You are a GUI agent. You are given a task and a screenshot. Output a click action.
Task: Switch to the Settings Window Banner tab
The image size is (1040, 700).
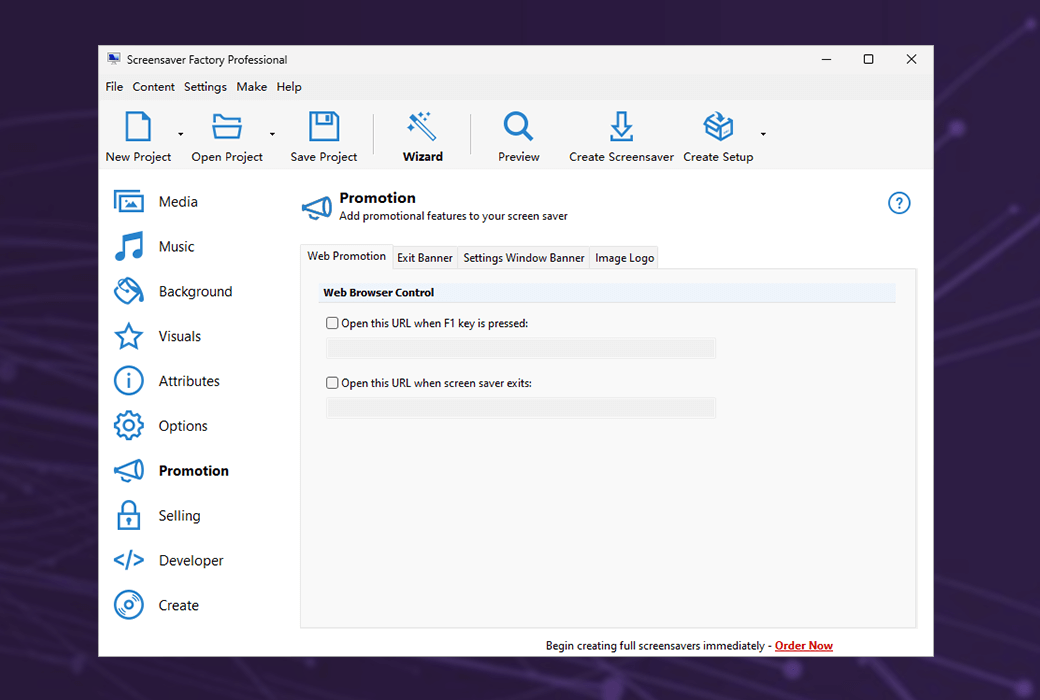tap(523, 257)
